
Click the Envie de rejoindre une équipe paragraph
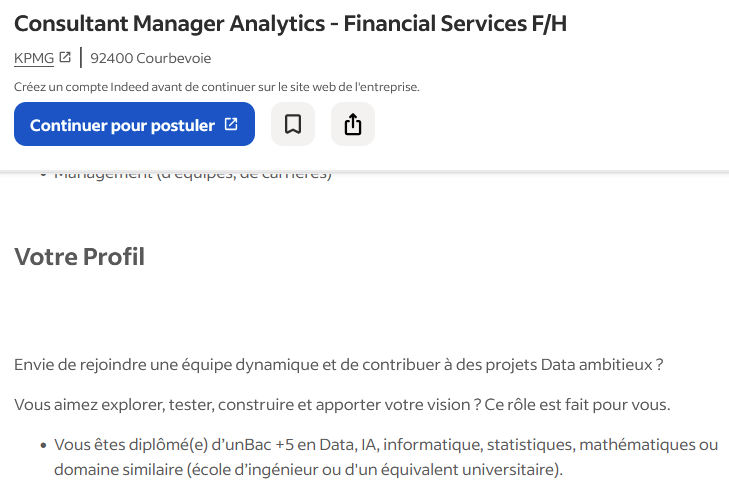338,365
